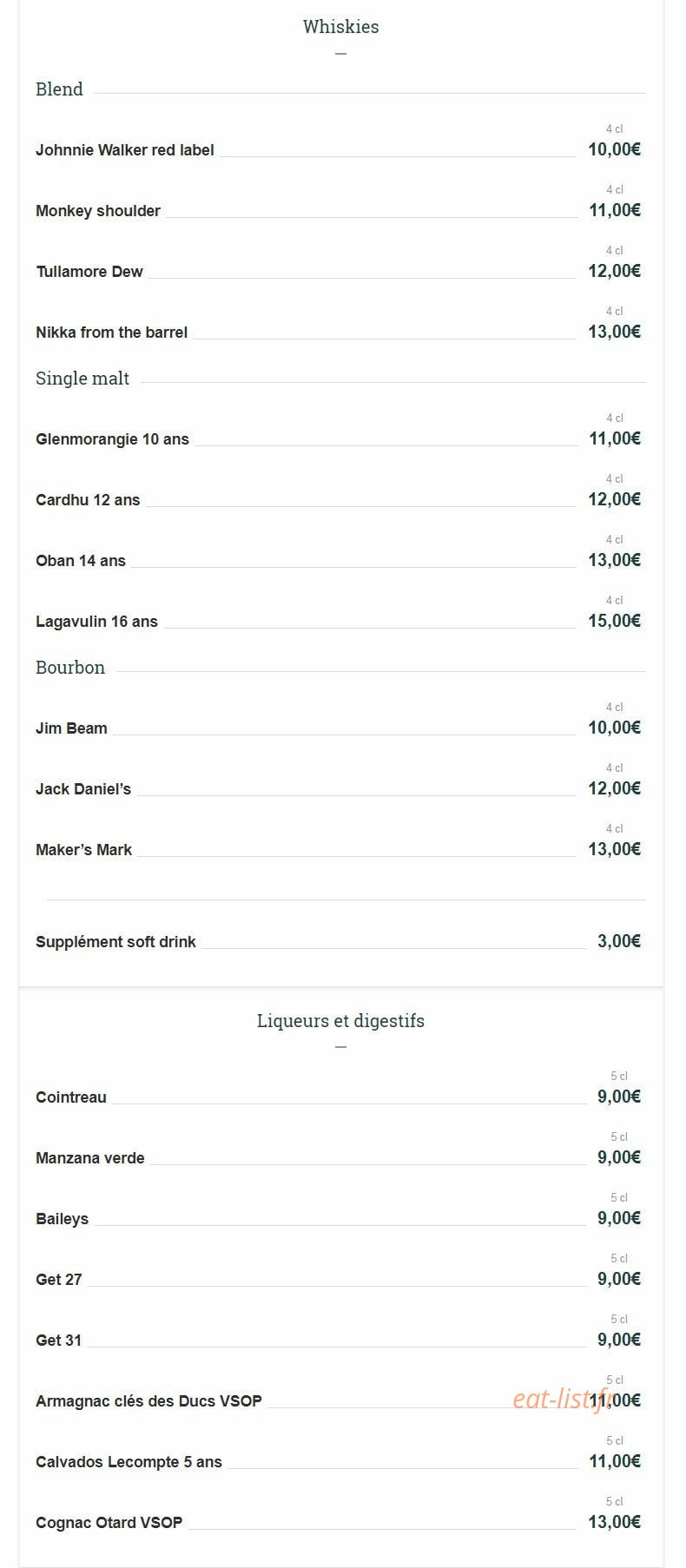Click the Single malt category label

(82, 379)
